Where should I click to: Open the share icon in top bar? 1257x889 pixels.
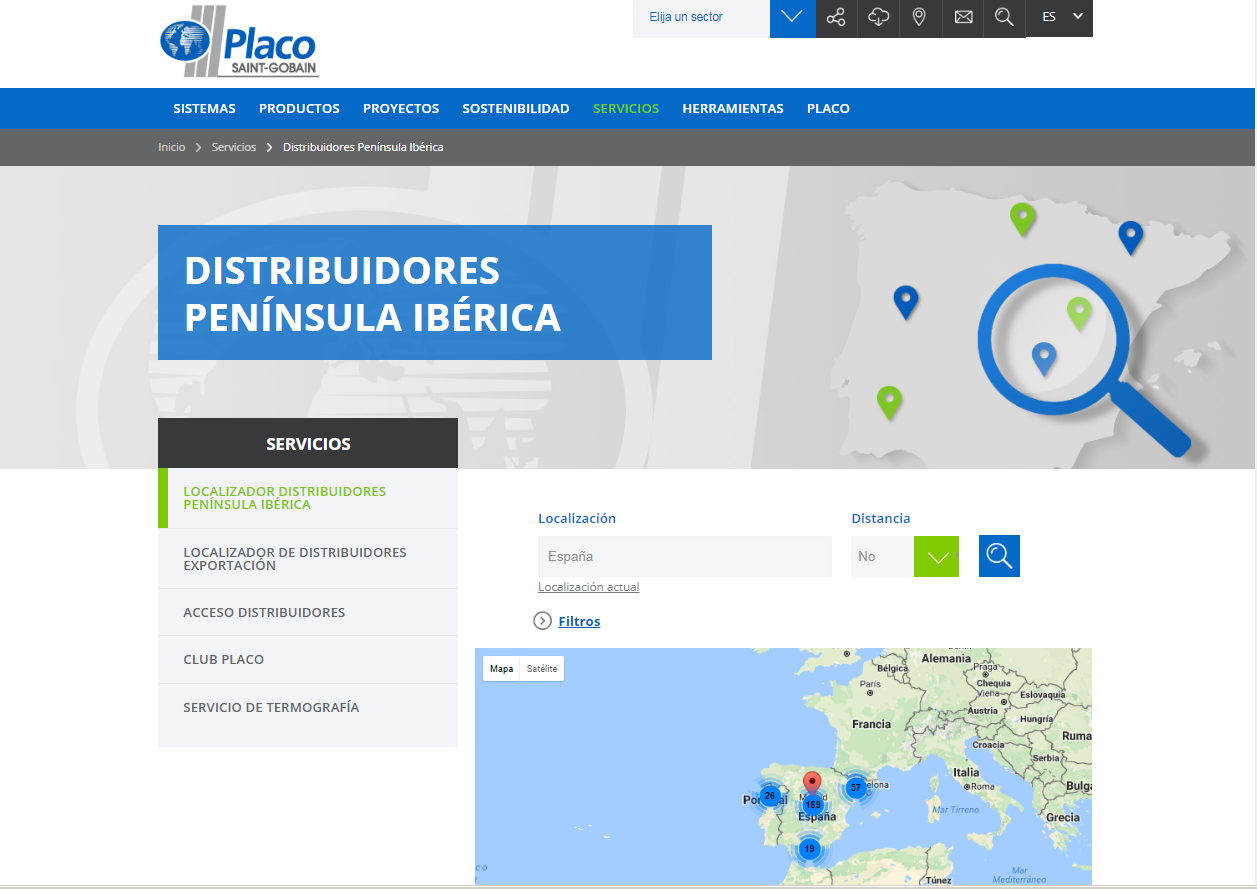(x=837, y=17)
